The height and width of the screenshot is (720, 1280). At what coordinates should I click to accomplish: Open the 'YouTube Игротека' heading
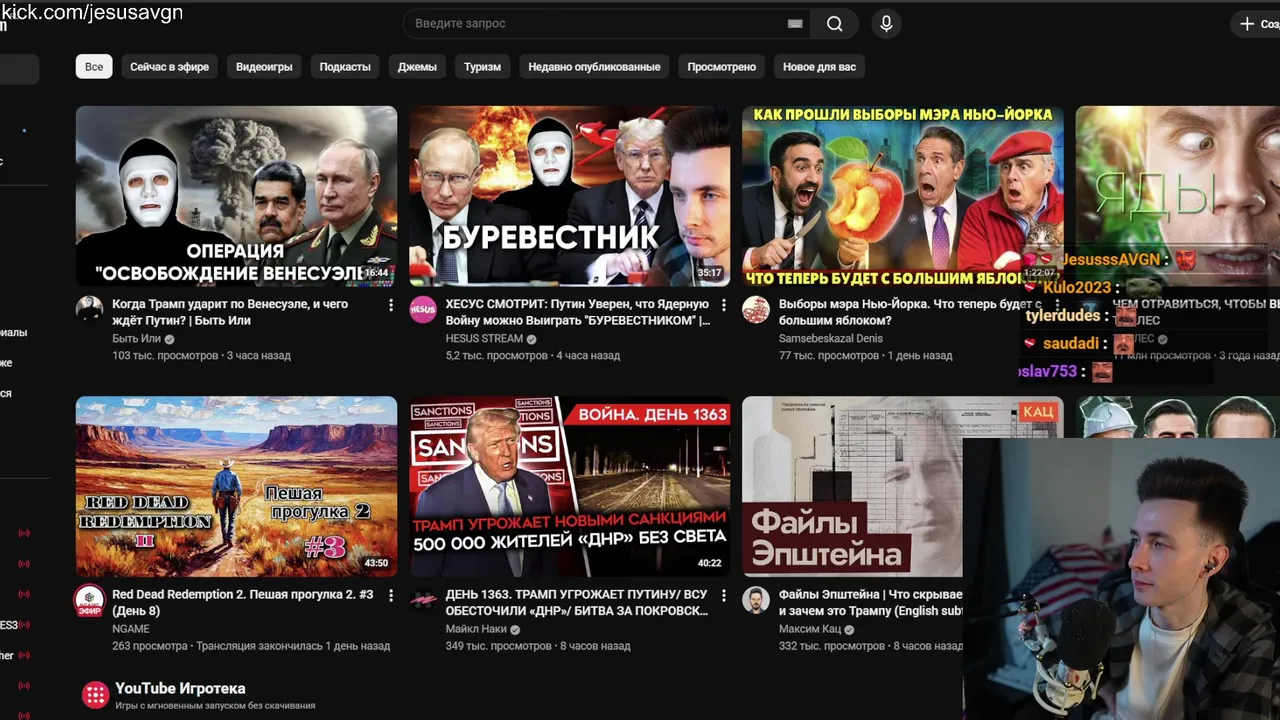(x=180, y=688)
